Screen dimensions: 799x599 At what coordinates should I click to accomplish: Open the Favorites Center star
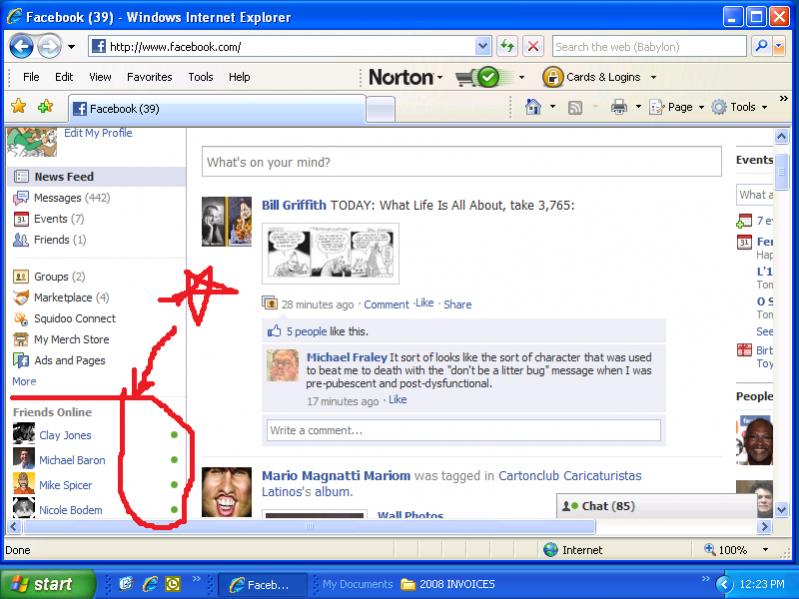(18, 106)
